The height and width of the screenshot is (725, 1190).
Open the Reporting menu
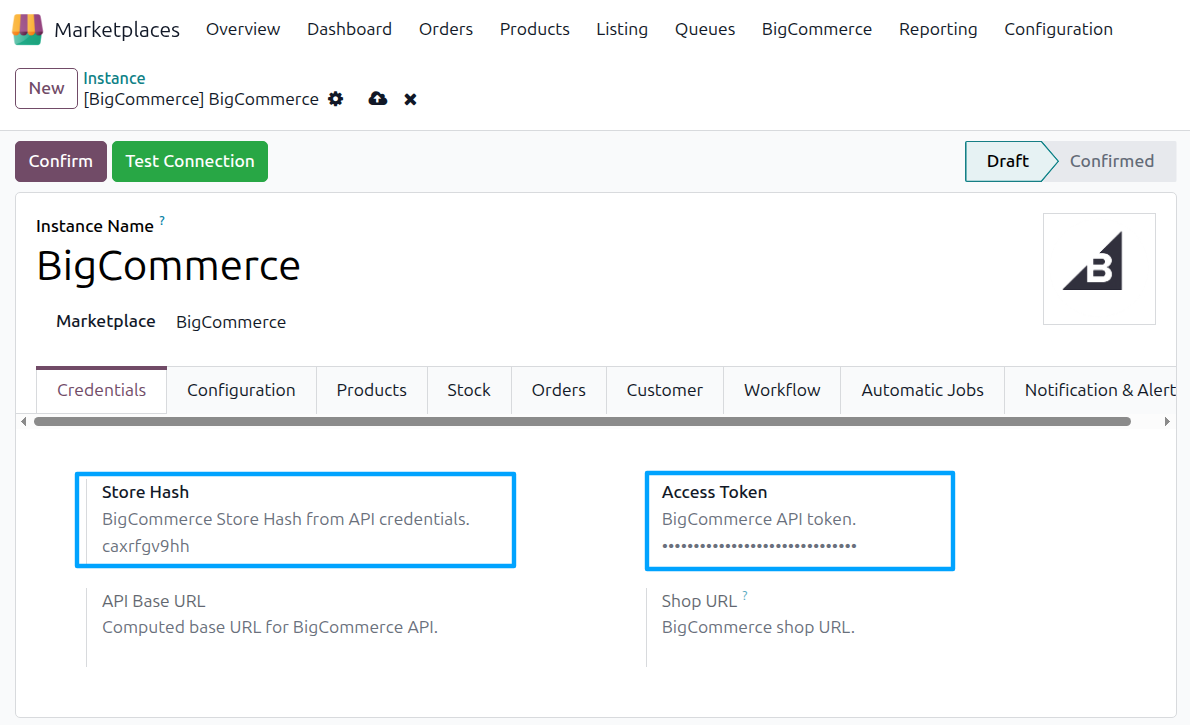(x=938, y=29)
